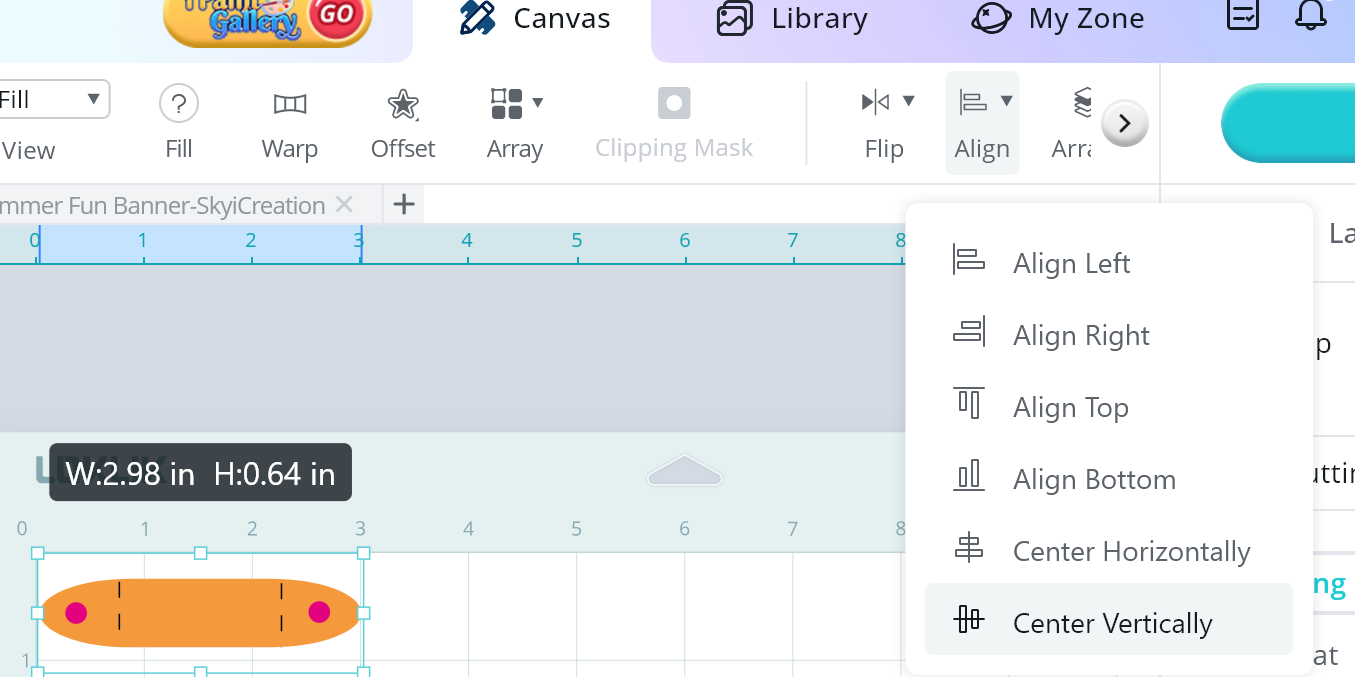Viewport: 1355px width, 677px height.
Task: Open the notifications bell
Action: click(x=1309, y=15)
